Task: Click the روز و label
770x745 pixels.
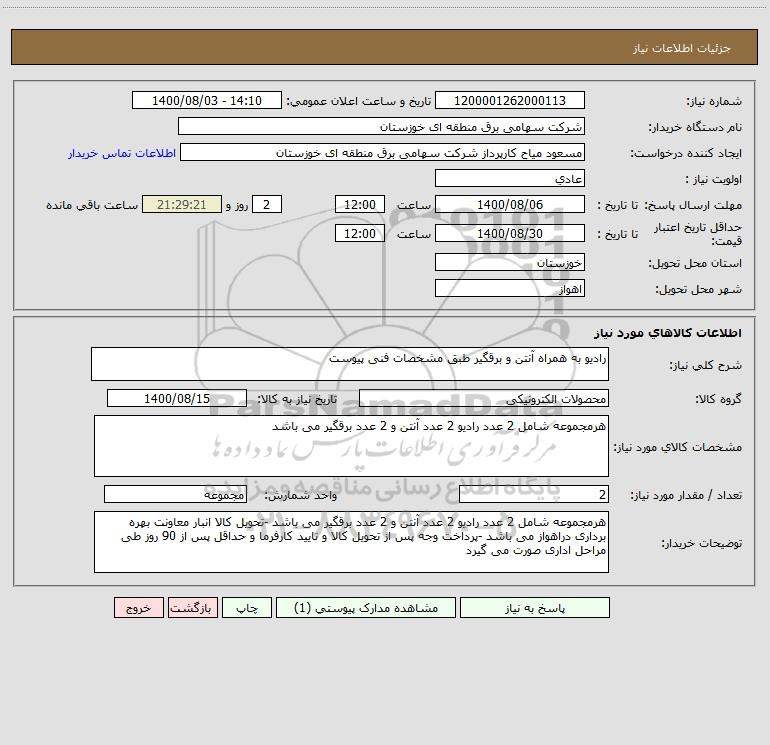Action: tap(237, 205)
